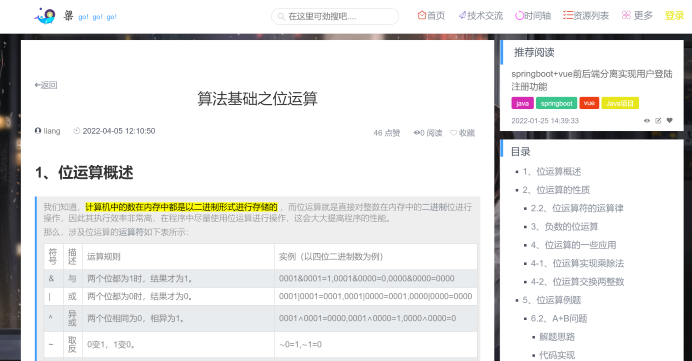Jump to 2、位运算的性质 in contents
692x361 pixels.
pos(556,190)
